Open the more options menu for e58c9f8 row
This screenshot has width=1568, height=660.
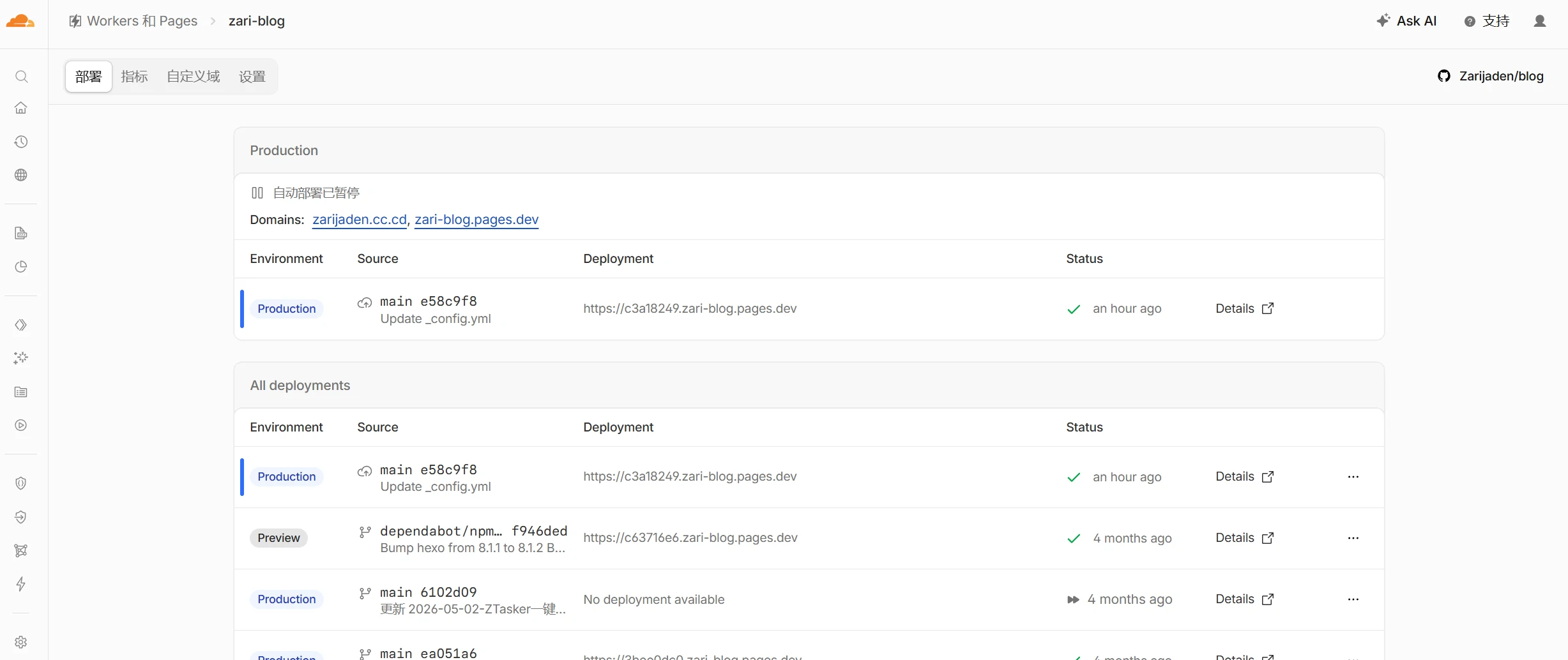(x=1353, y=477)
